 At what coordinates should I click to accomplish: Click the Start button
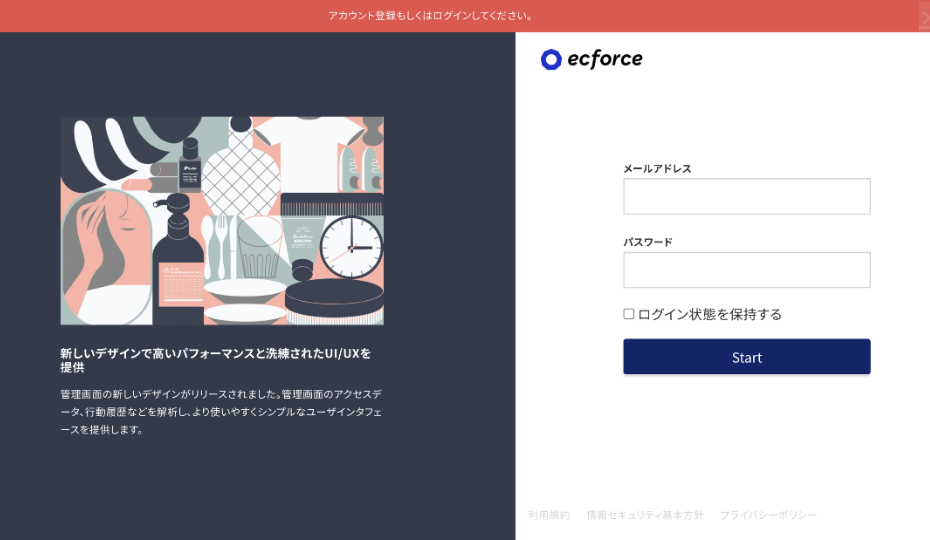[x=747, y=357]
